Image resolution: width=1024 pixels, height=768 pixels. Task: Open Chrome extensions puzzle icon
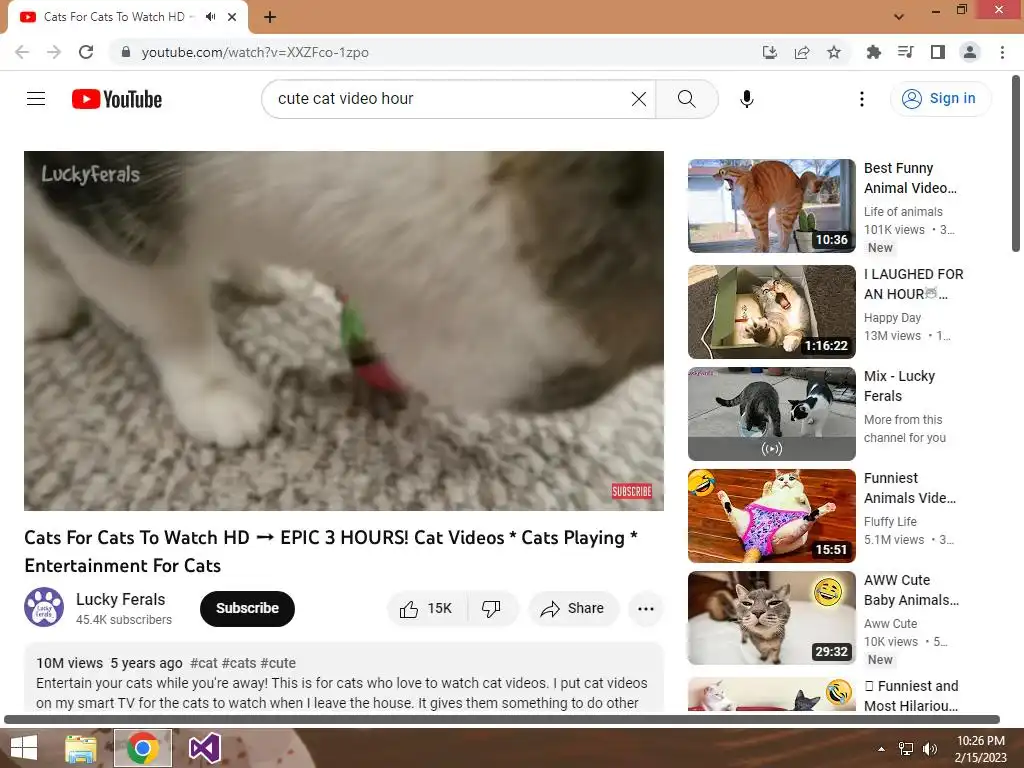873,52
